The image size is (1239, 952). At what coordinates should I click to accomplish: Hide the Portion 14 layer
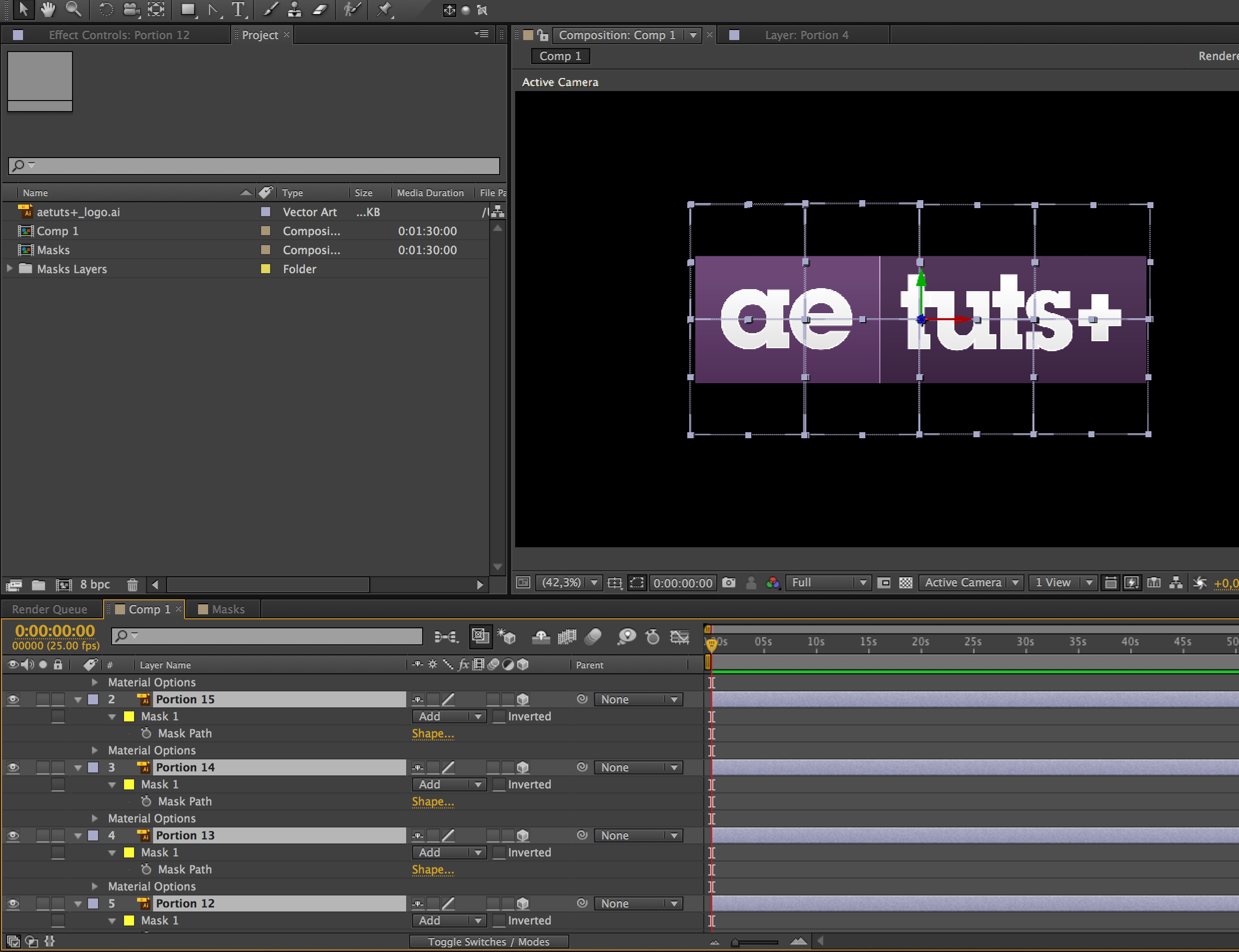(13, 767)
